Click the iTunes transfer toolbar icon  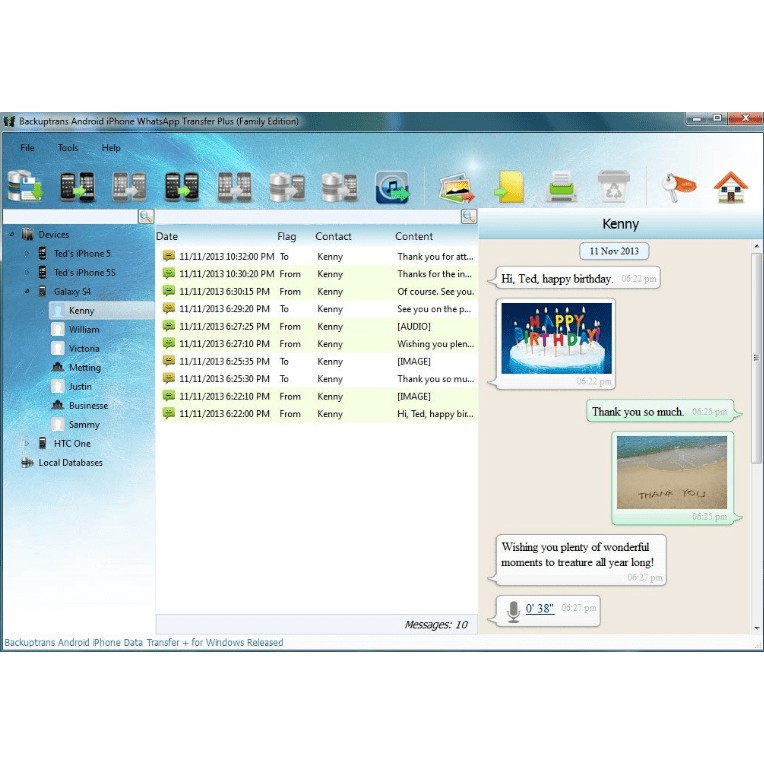392,187
